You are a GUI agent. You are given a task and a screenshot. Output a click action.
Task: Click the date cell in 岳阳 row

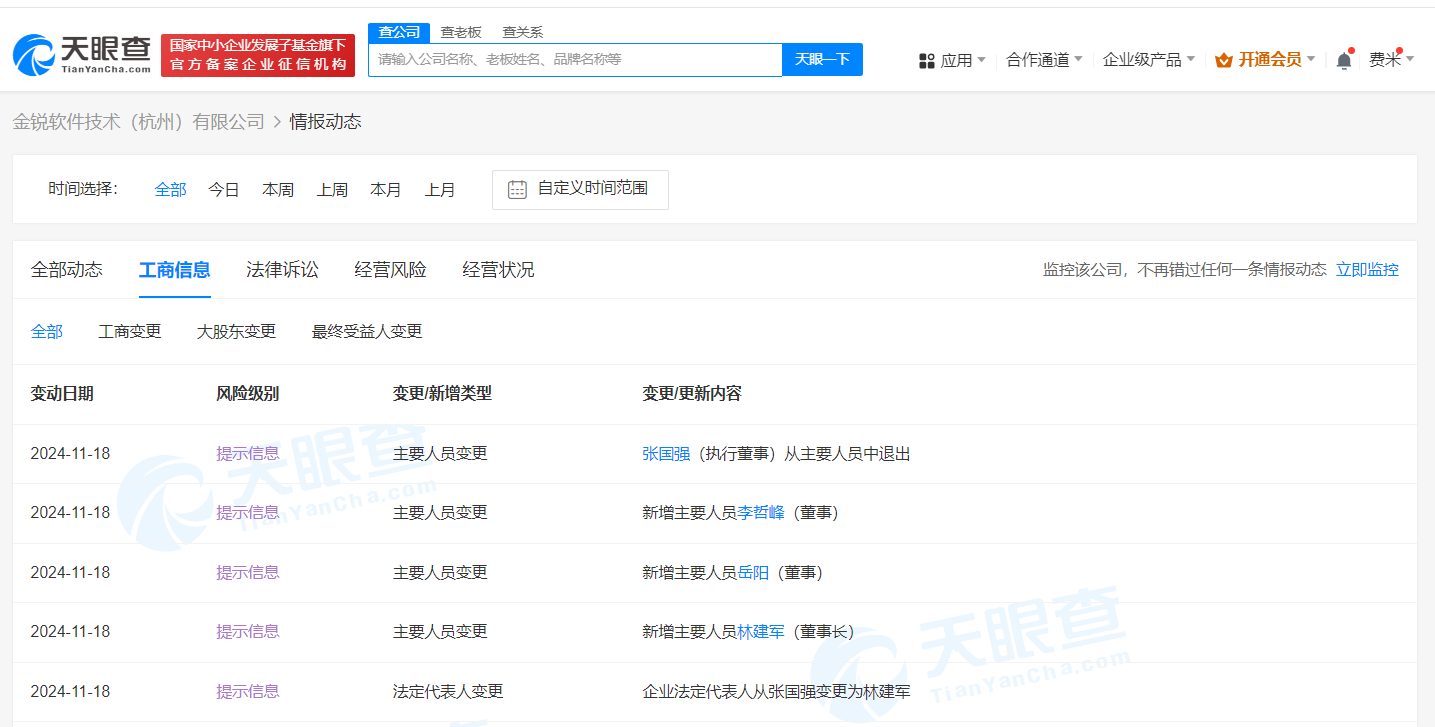70,573
